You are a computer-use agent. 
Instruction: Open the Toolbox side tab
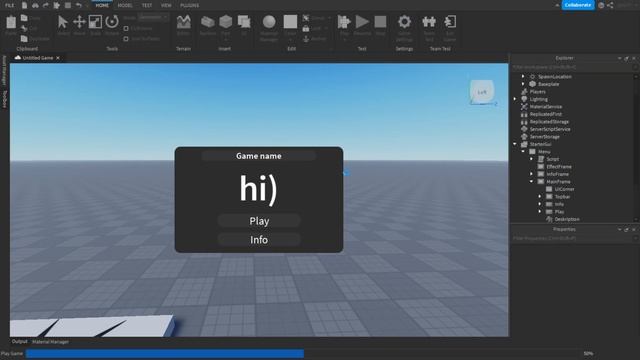click(4, 99)
